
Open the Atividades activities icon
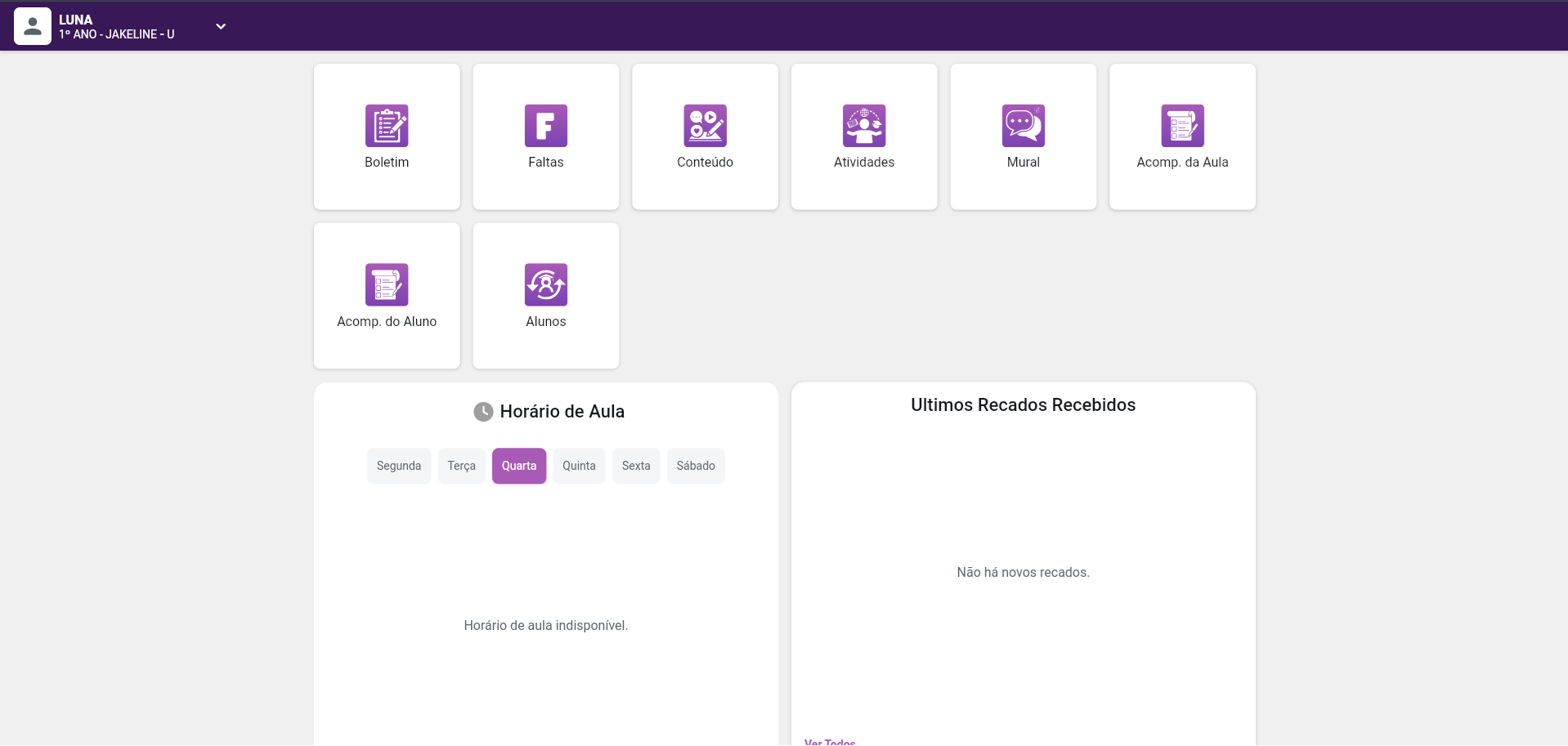click(x=863, y=126)
